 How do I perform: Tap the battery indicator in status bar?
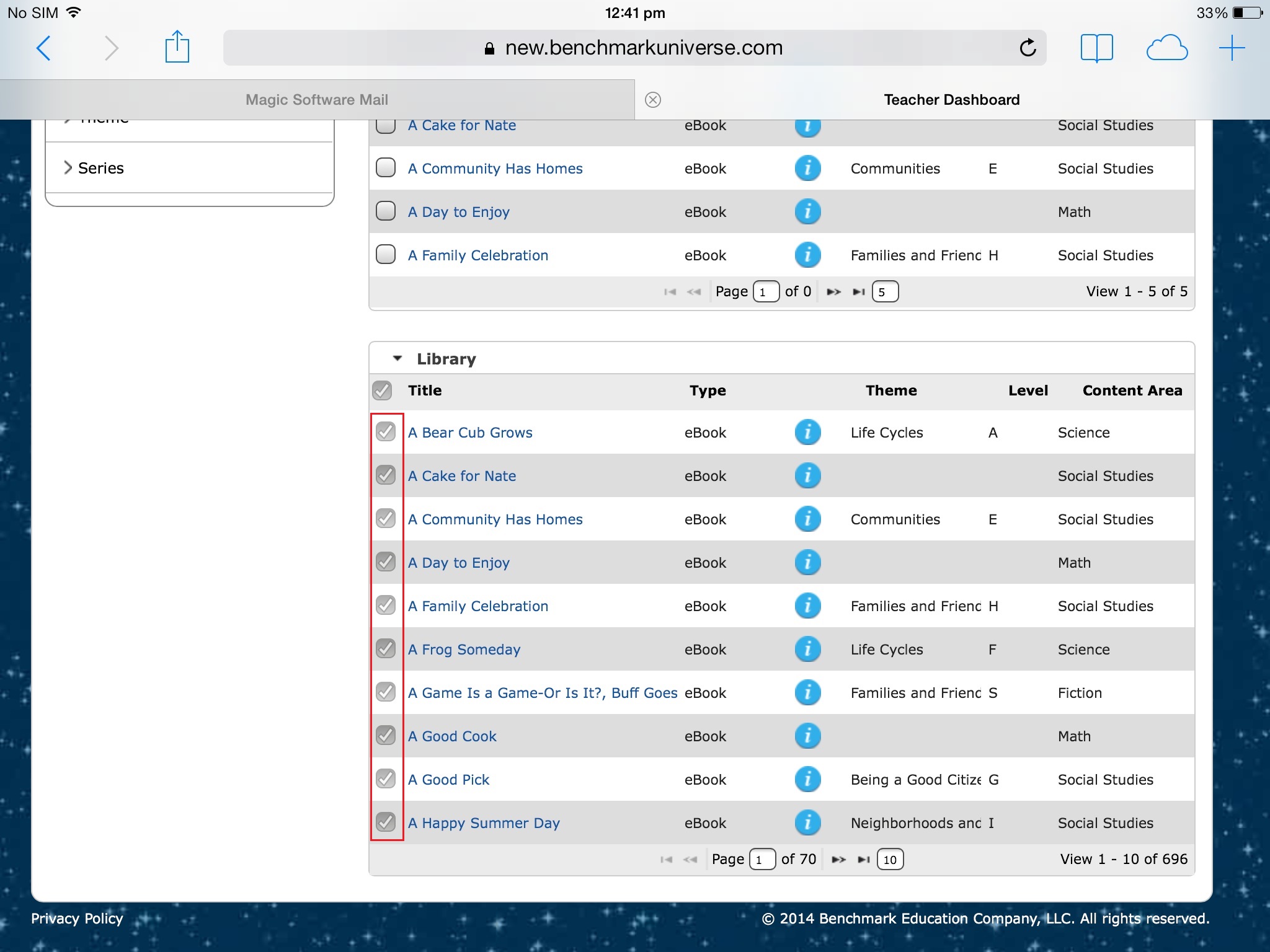pyautogui.click(x=1248, y=13)
